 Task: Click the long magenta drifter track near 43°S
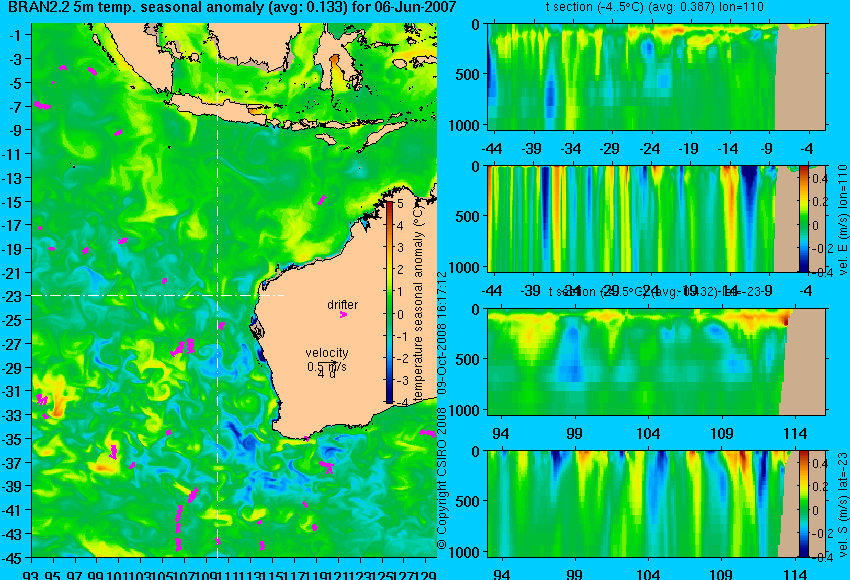tap(178, 528)
